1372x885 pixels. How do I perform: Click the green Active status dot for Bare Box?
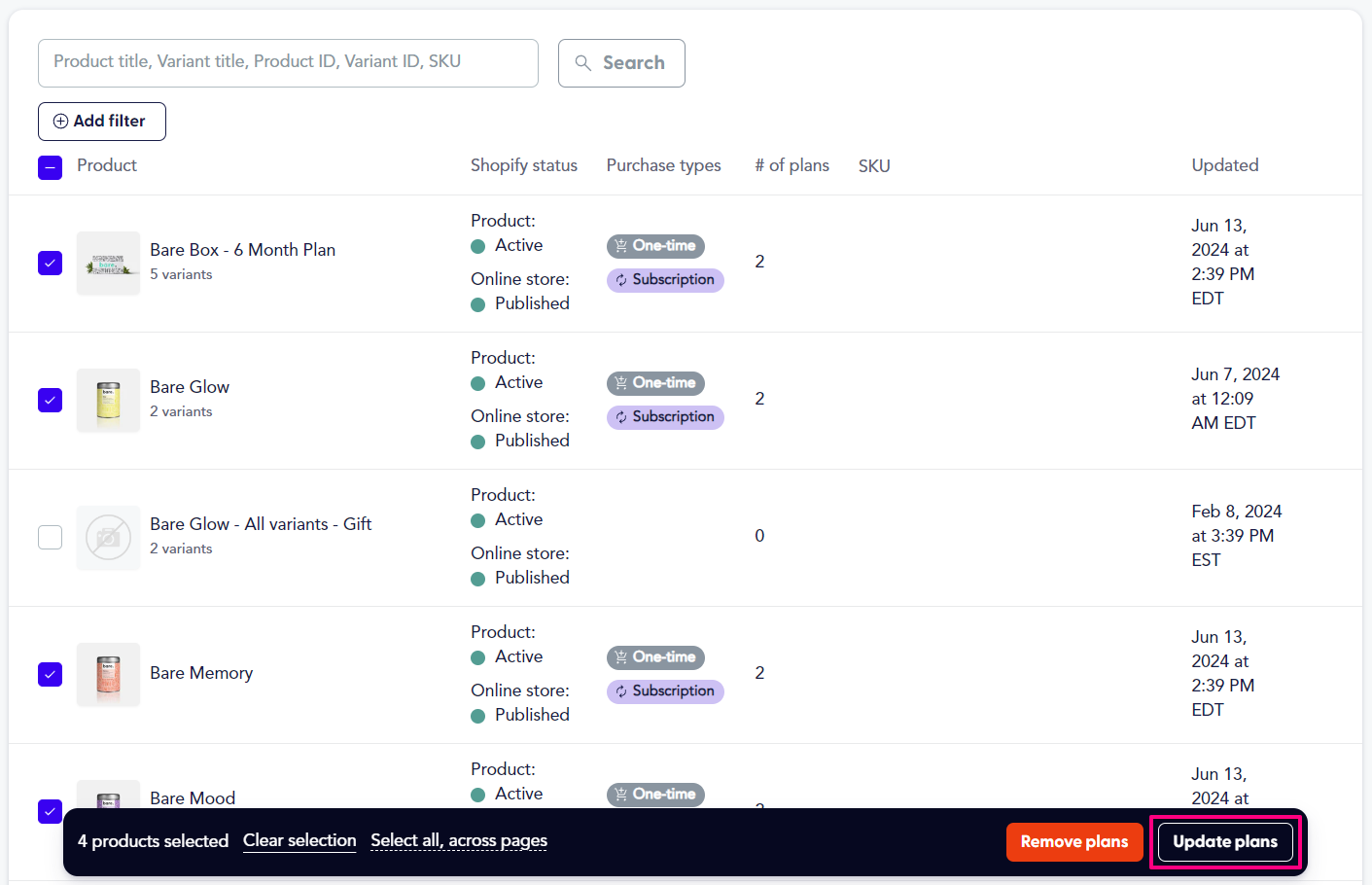(478, 246)
